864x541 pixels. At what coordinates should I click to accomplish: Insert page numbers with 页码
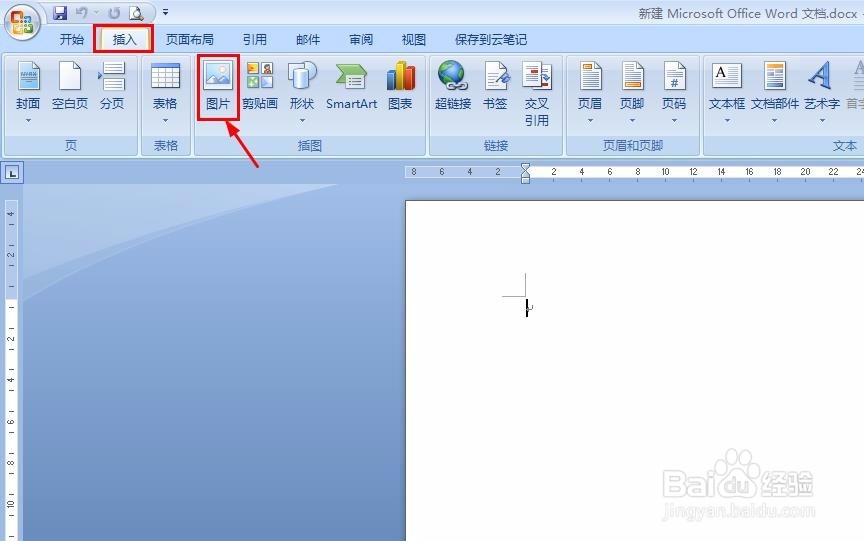pos(674,85)
